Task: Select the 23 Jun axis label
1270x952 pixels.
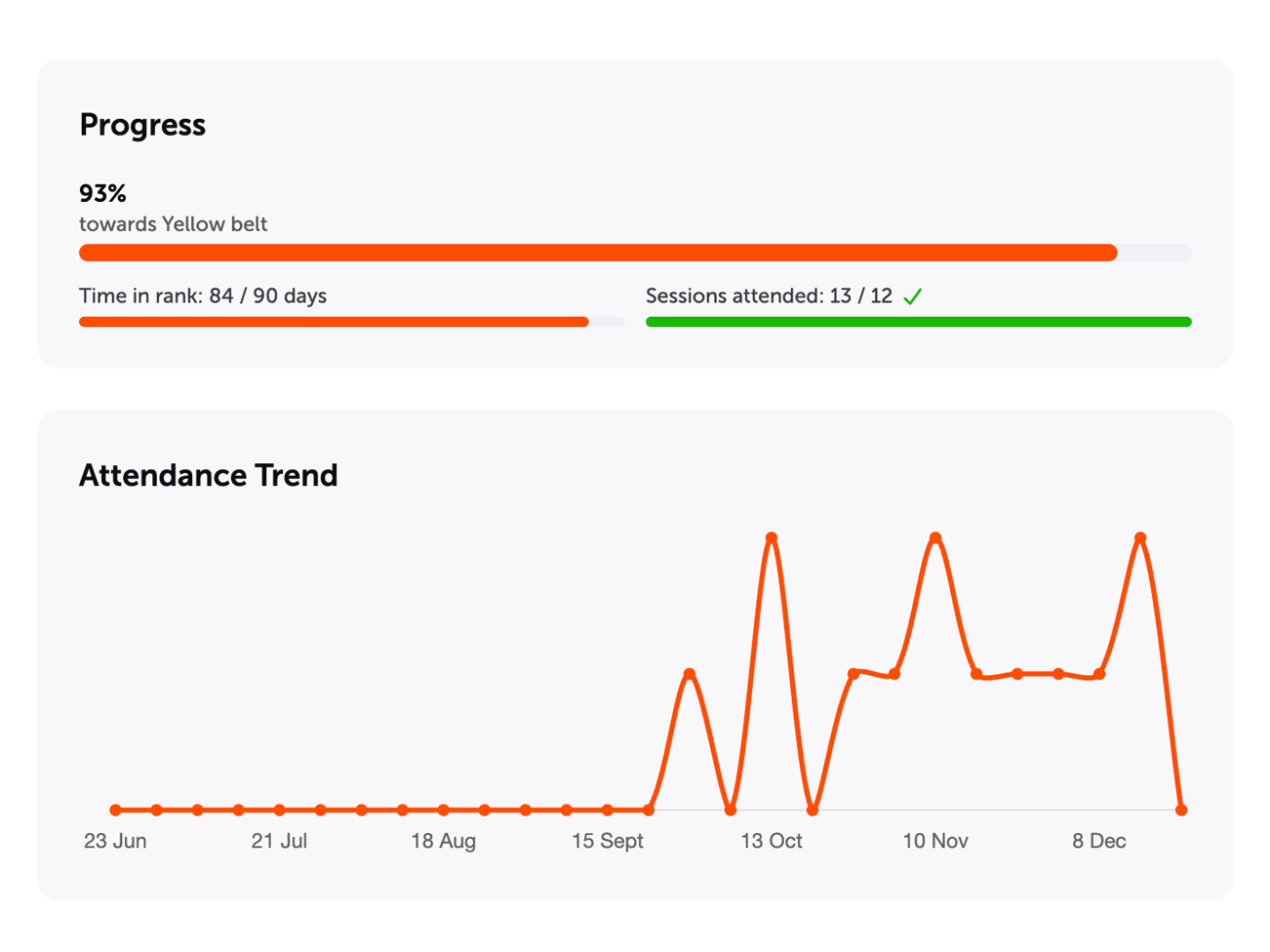Action: [114, 841]
